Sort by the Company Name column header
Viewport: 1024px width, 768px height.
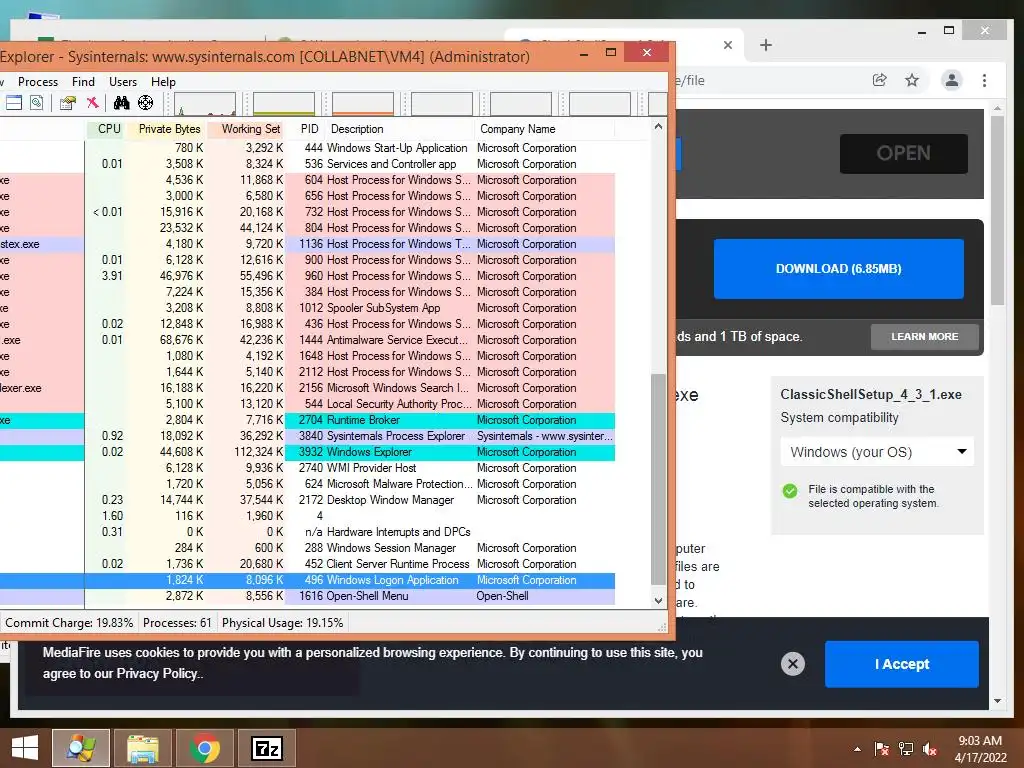coord(545,129)
